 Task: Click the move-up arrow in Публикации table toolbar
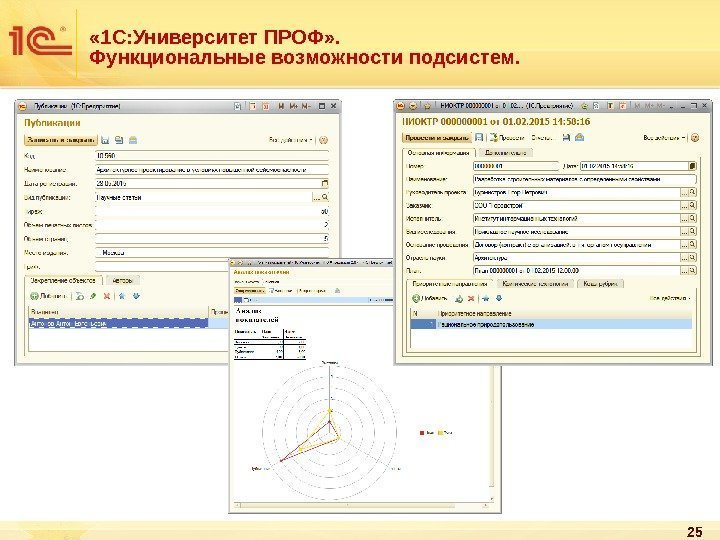click(x=122, y=296)
